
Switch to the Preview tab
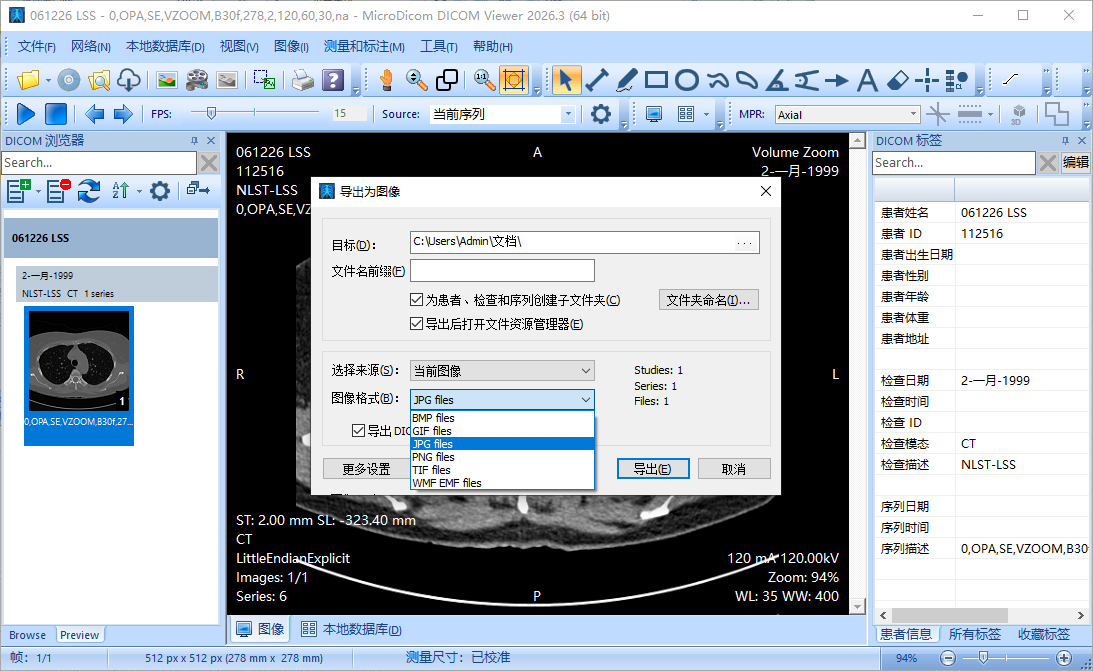tap(79, 635)
